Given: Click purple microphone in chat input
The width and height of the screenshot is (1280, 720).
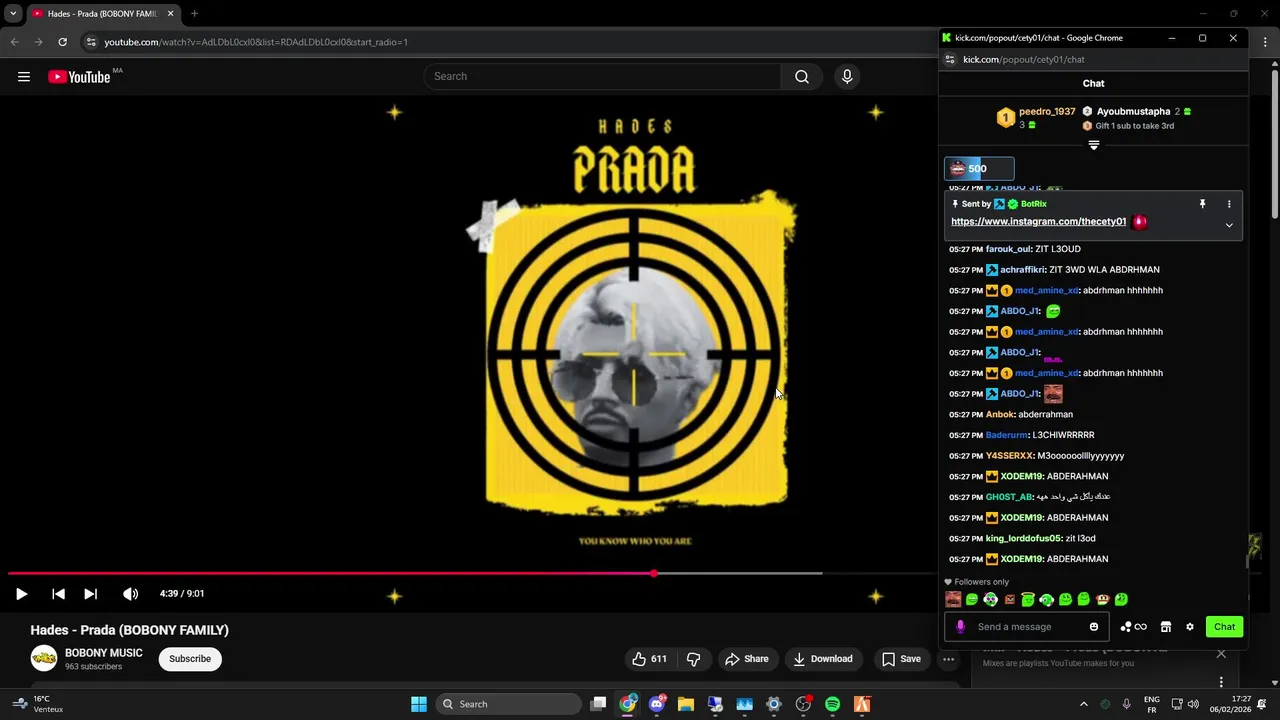Looking at the screenshot, I should (x=960, y=627).
